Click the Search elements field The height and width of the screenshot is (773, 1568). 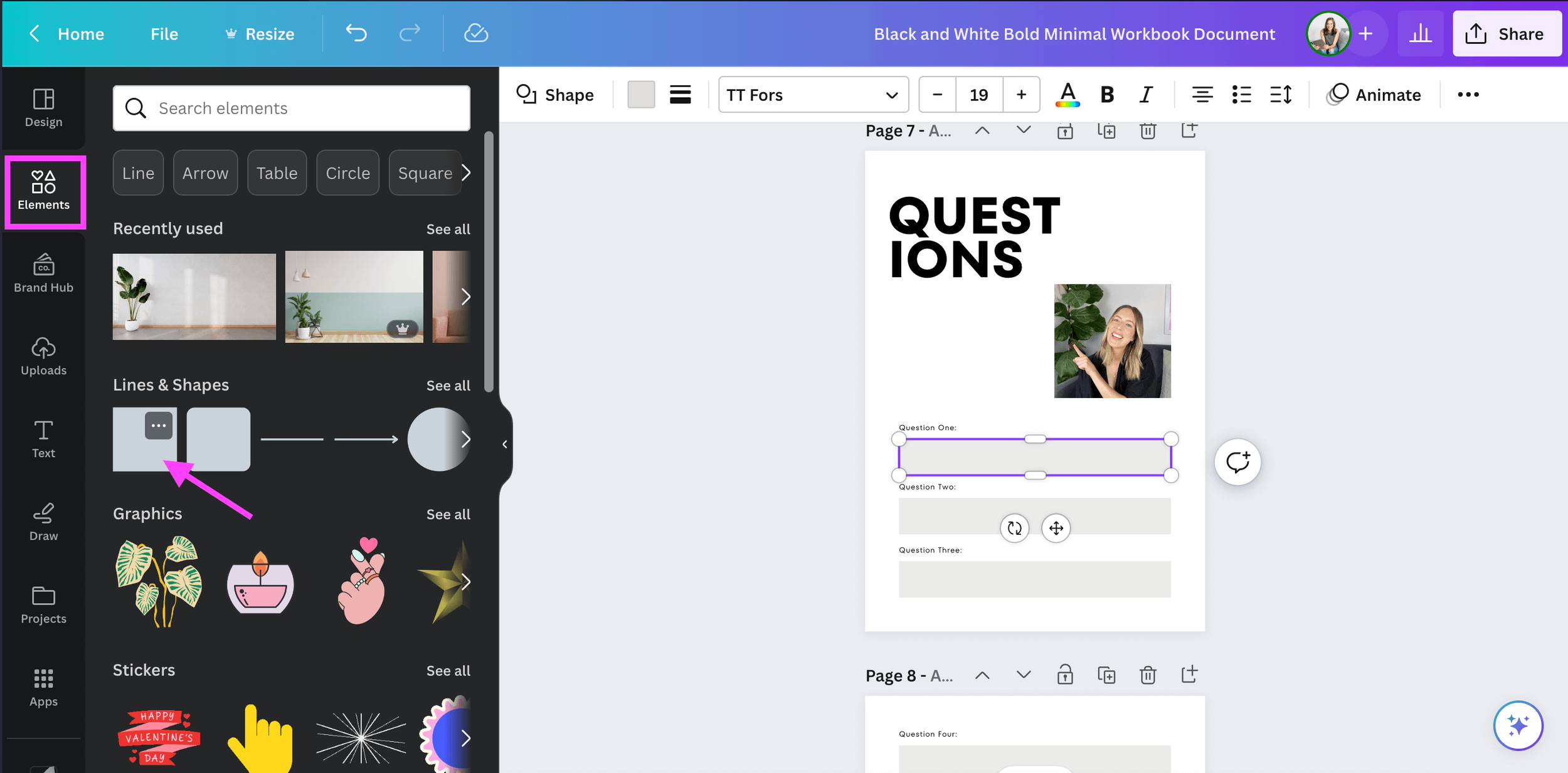(x=292, y=108)
